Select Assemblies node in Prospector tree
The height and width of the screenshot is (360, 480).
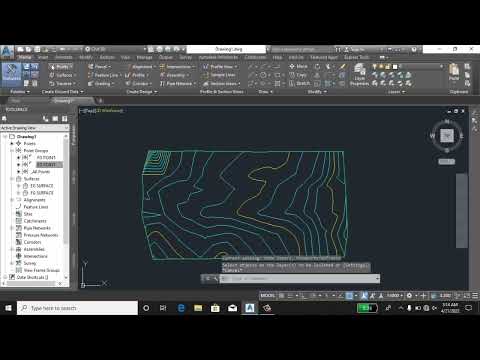[34, 249]
